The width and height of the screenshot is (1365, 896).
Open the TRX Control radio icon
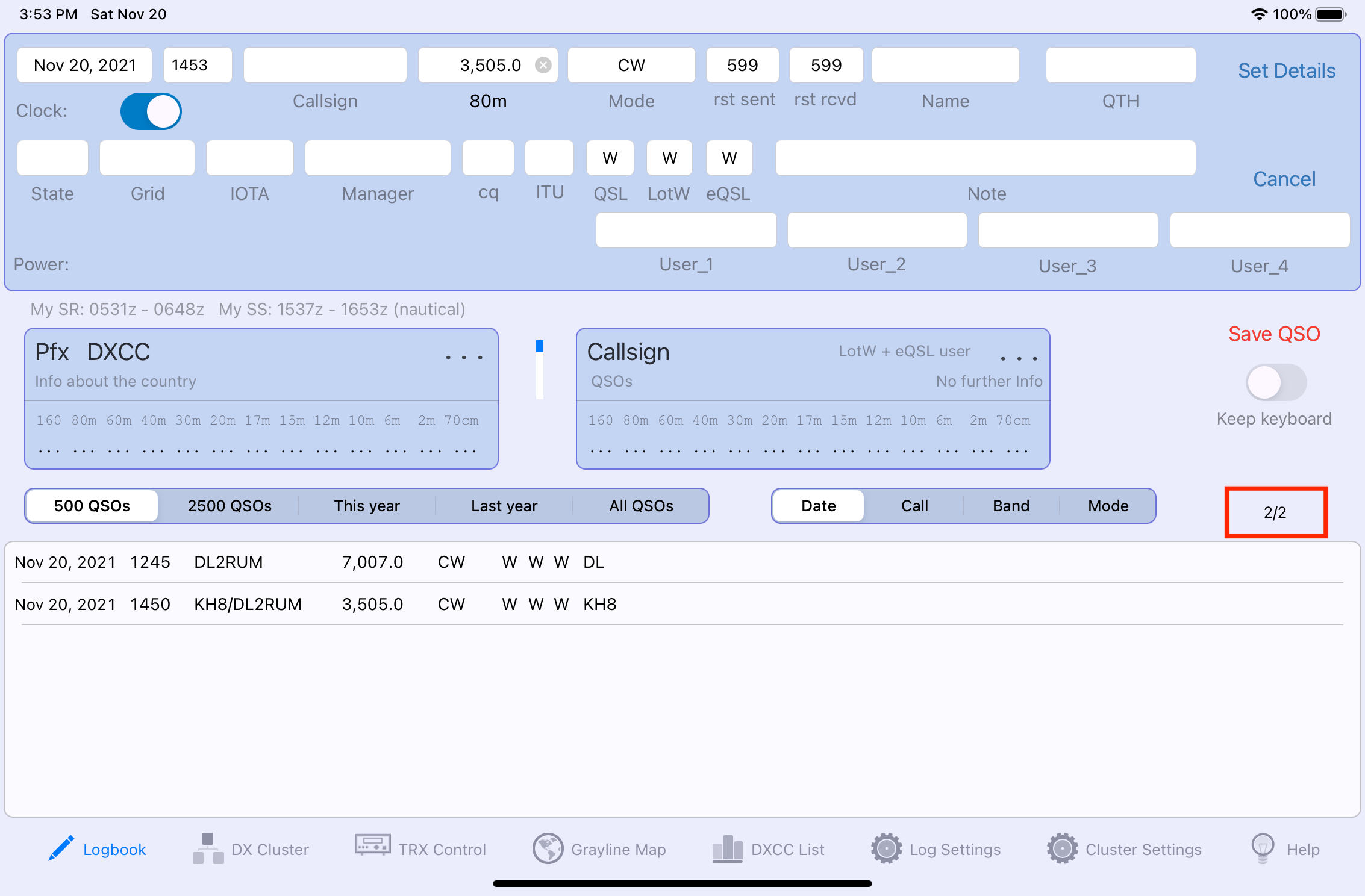(x=372, y=845)
